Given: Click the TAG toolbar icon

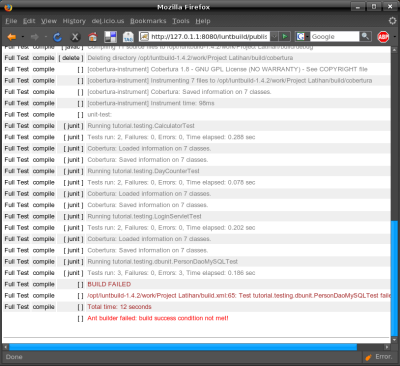Looking at the screenshot, I should (x=128, y=37).
